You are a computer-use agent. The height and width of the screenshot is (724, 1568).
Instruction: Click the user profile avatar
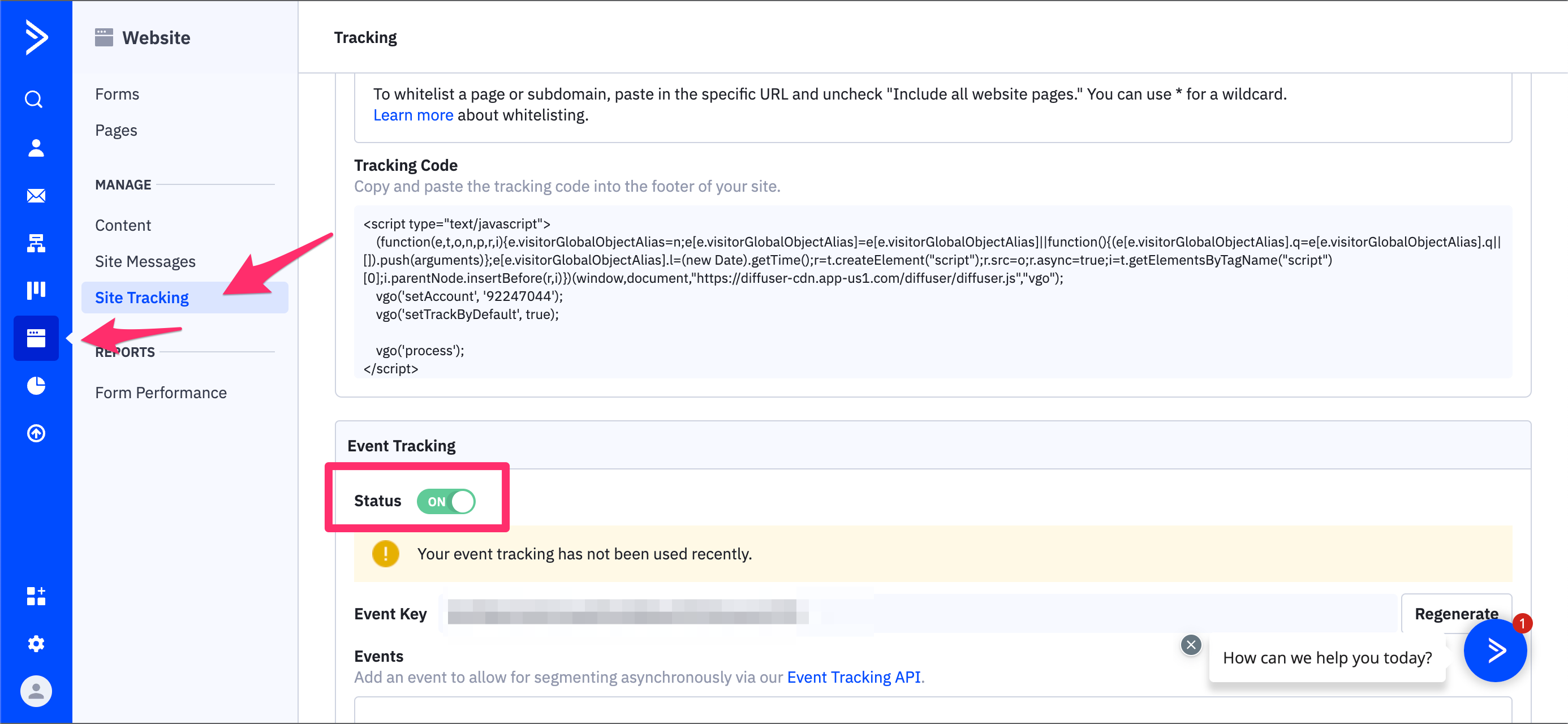36,691
